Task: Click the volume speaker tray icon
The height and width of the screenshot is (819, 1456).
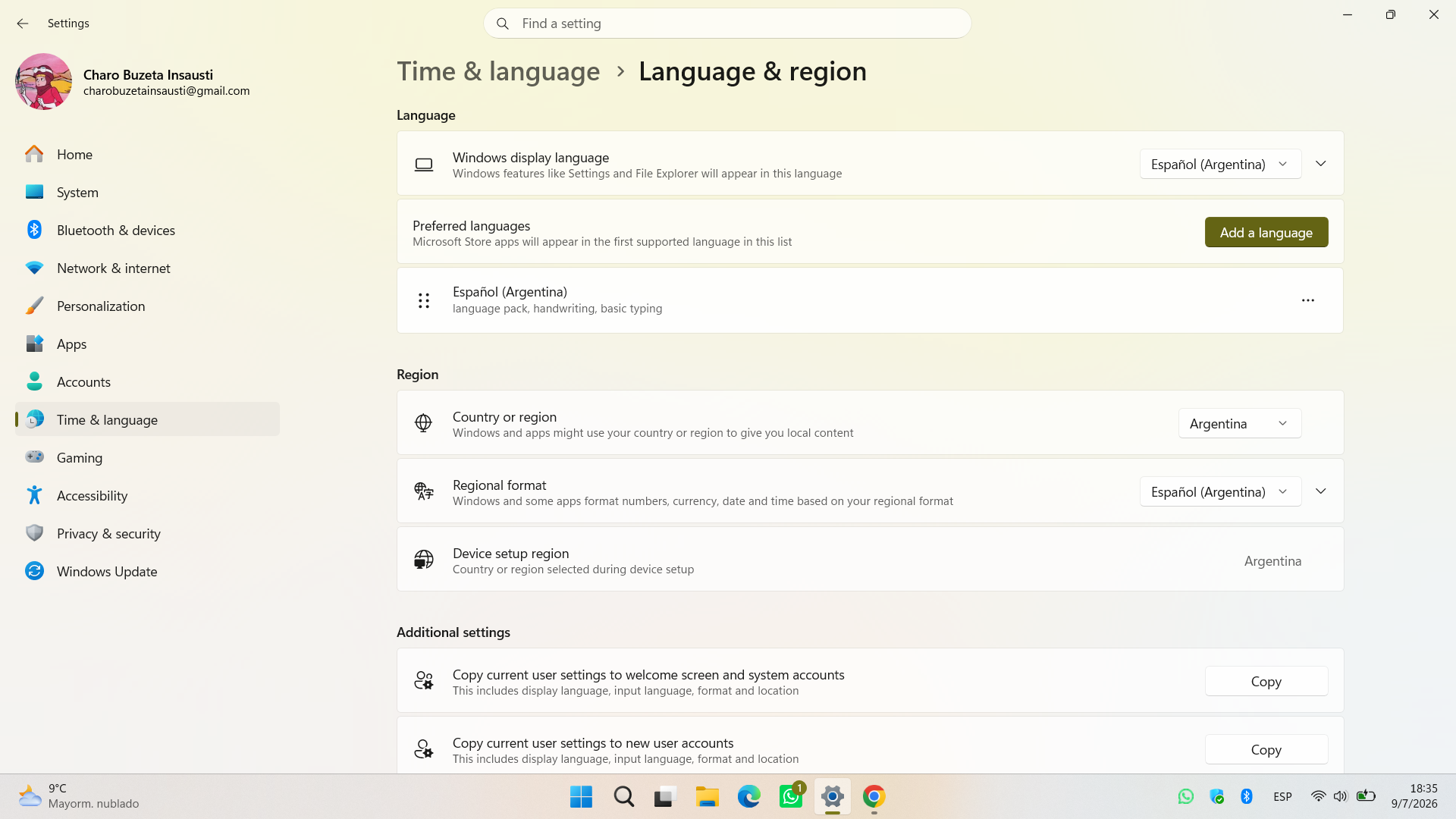Action: [1341, 796]
